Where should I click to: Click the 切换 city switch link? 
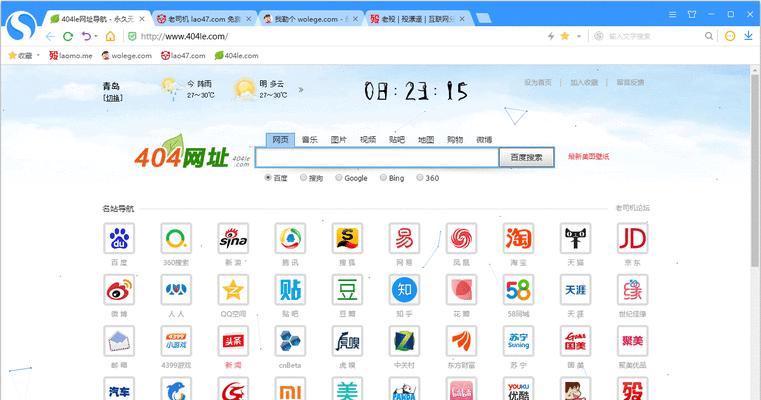click(113, 98)
